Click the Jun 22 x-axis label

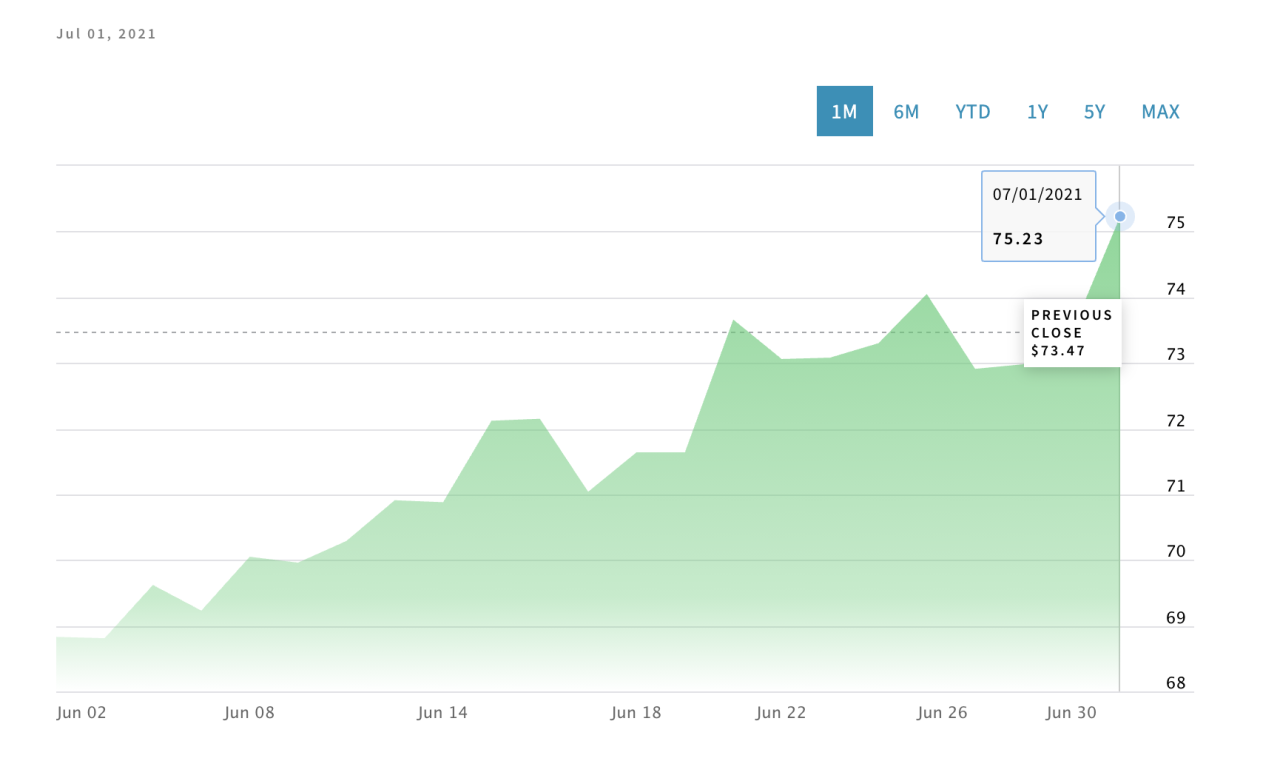(781, 713)
